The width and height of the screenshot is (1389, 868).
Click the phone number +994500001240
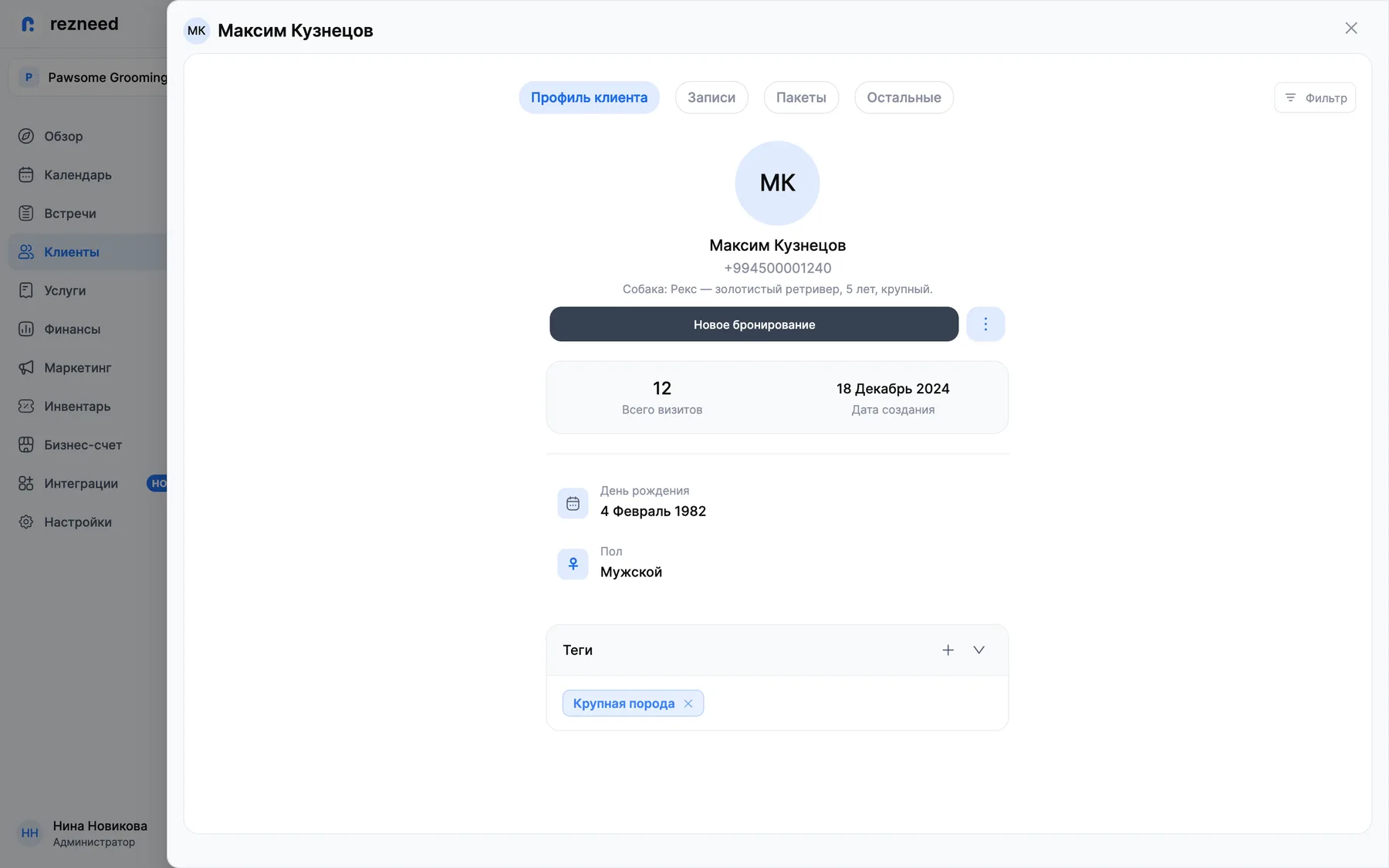[x=777, y=269]
